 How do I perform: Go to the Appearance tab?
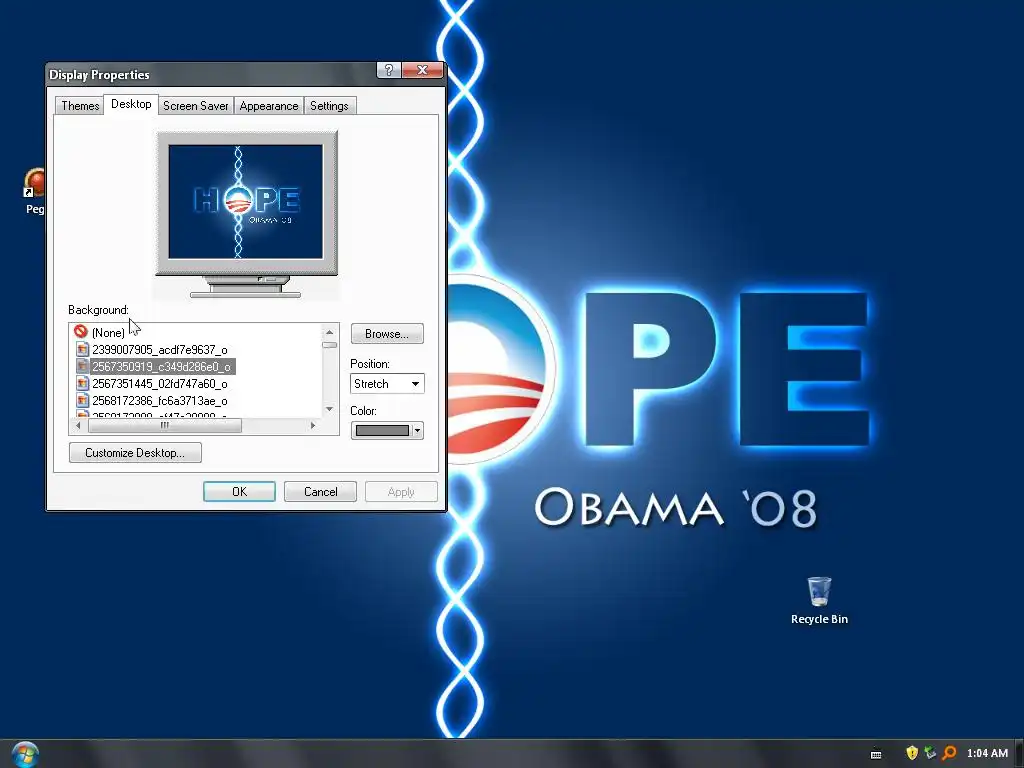point(268,106)
